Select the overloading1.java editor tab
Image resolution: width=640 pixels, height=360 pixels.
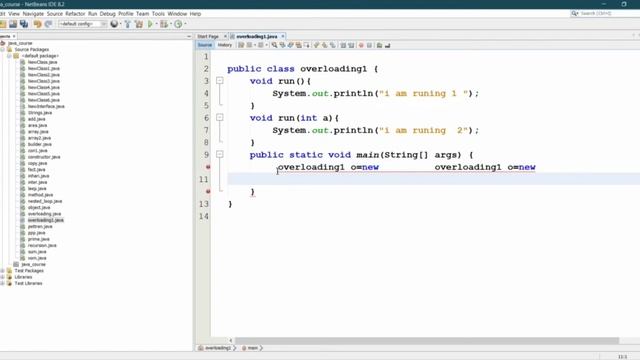pyautogui.click(x=257, y=36)
